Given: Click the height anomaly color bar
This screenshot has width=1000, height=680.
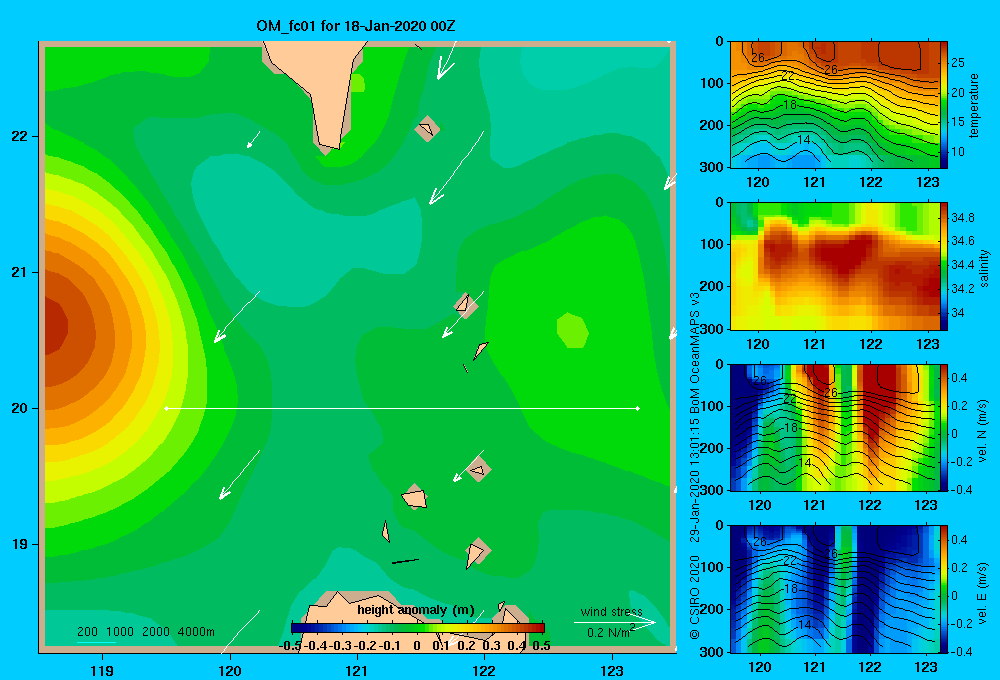Looking at the screenshot, I should click(418, 628).
